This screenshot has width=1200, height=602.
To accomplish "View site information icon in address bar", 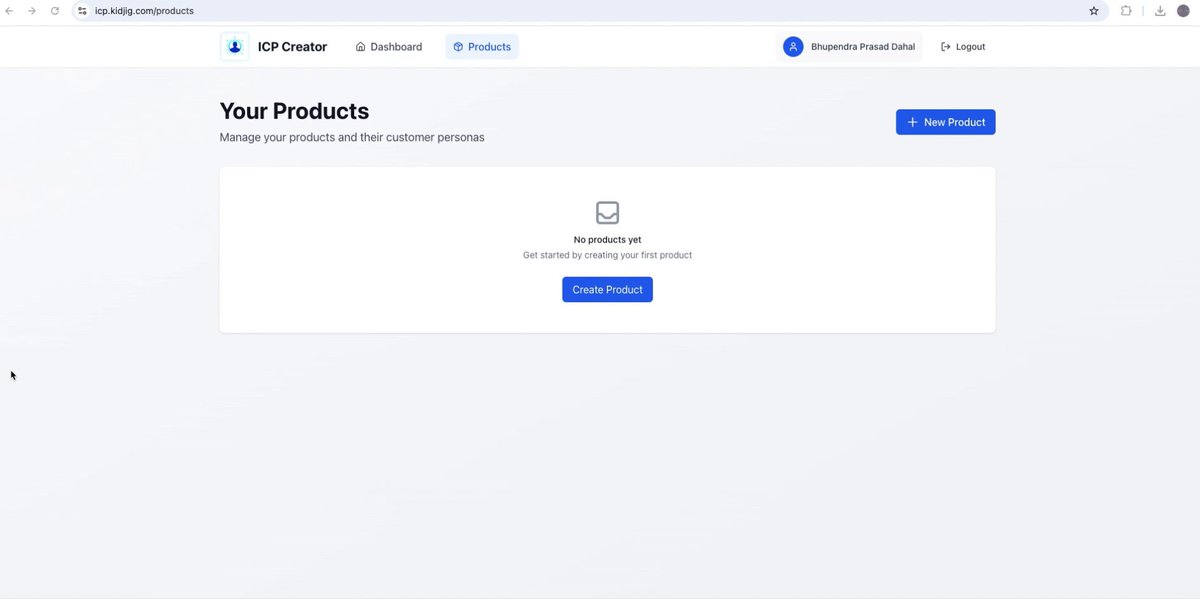I will click(x=83, y=11).
